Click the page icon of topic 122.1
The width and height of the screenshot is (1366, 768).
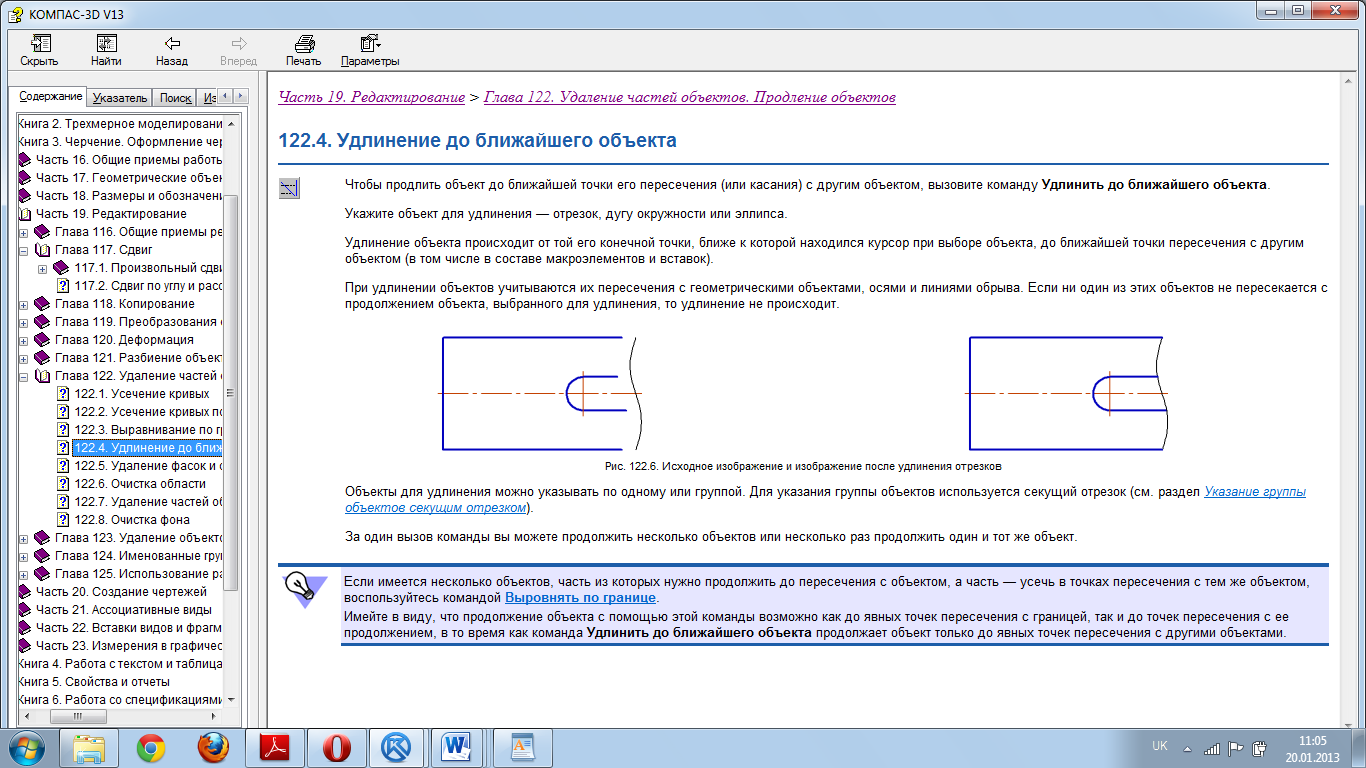[64, 394]
